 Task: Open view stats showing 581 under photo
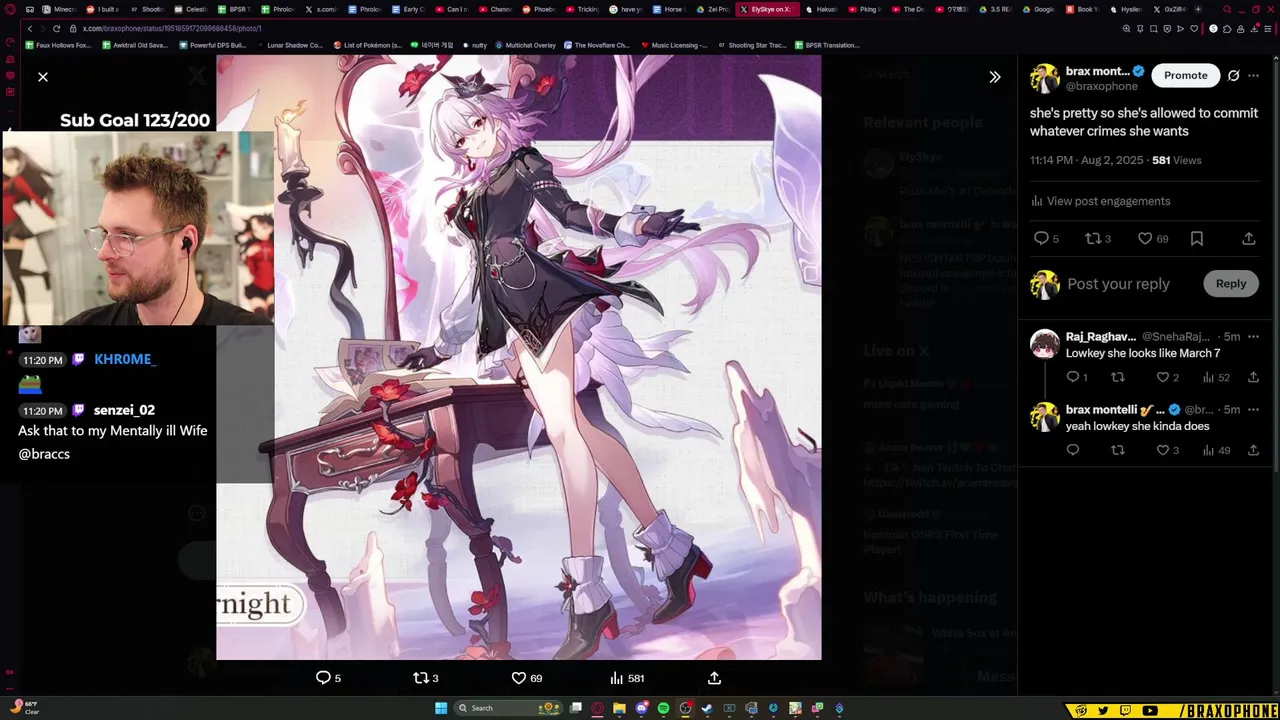[627, 678]
